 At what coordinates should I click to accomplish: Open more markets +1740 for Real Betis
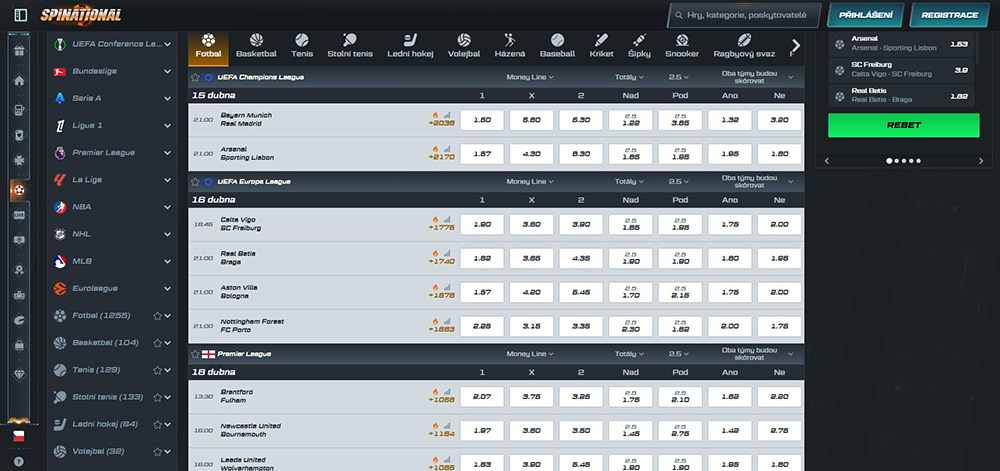tap(441, 261)
